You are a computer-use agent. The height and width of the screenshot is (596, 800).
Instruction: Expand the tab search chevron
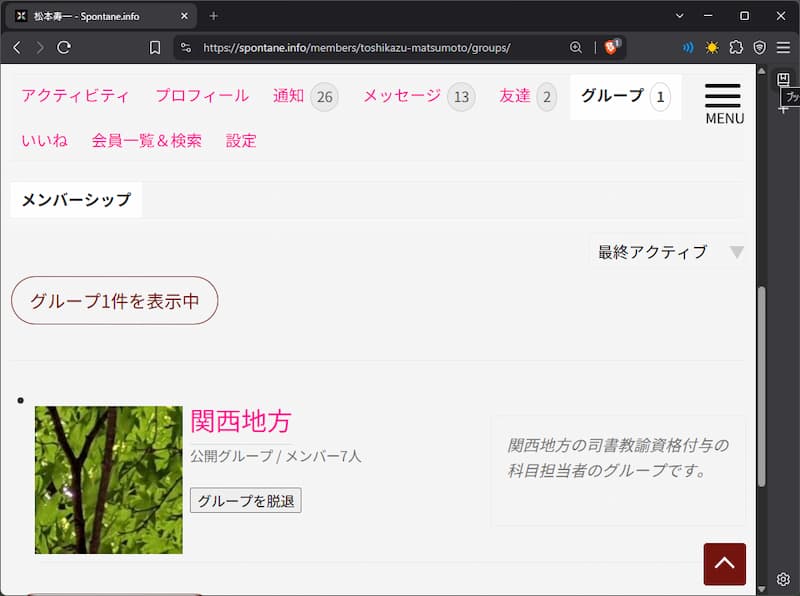click(679, 16)
